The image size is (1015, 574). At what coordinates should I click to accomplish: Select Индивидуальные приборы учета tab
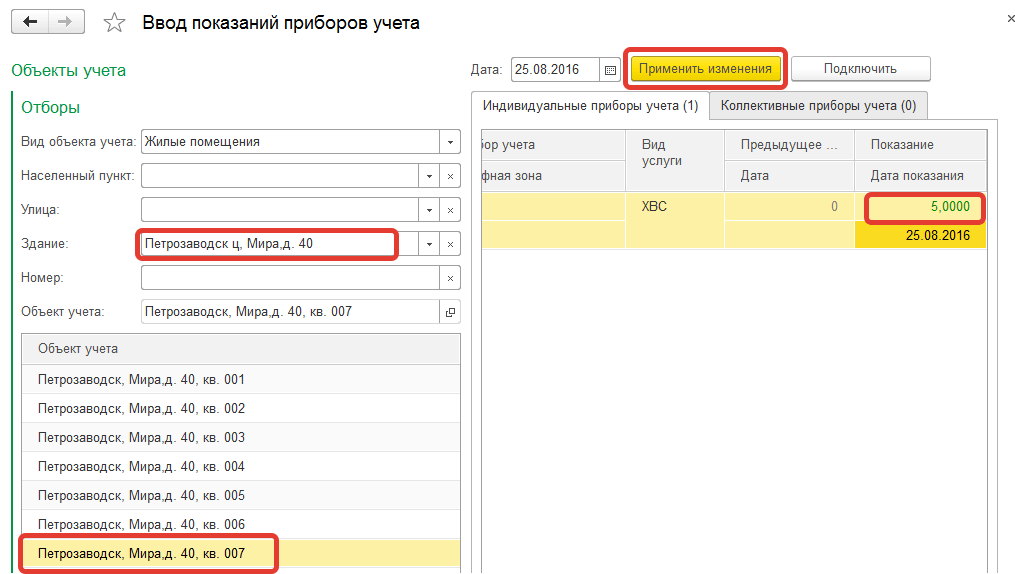click(590, 105)
